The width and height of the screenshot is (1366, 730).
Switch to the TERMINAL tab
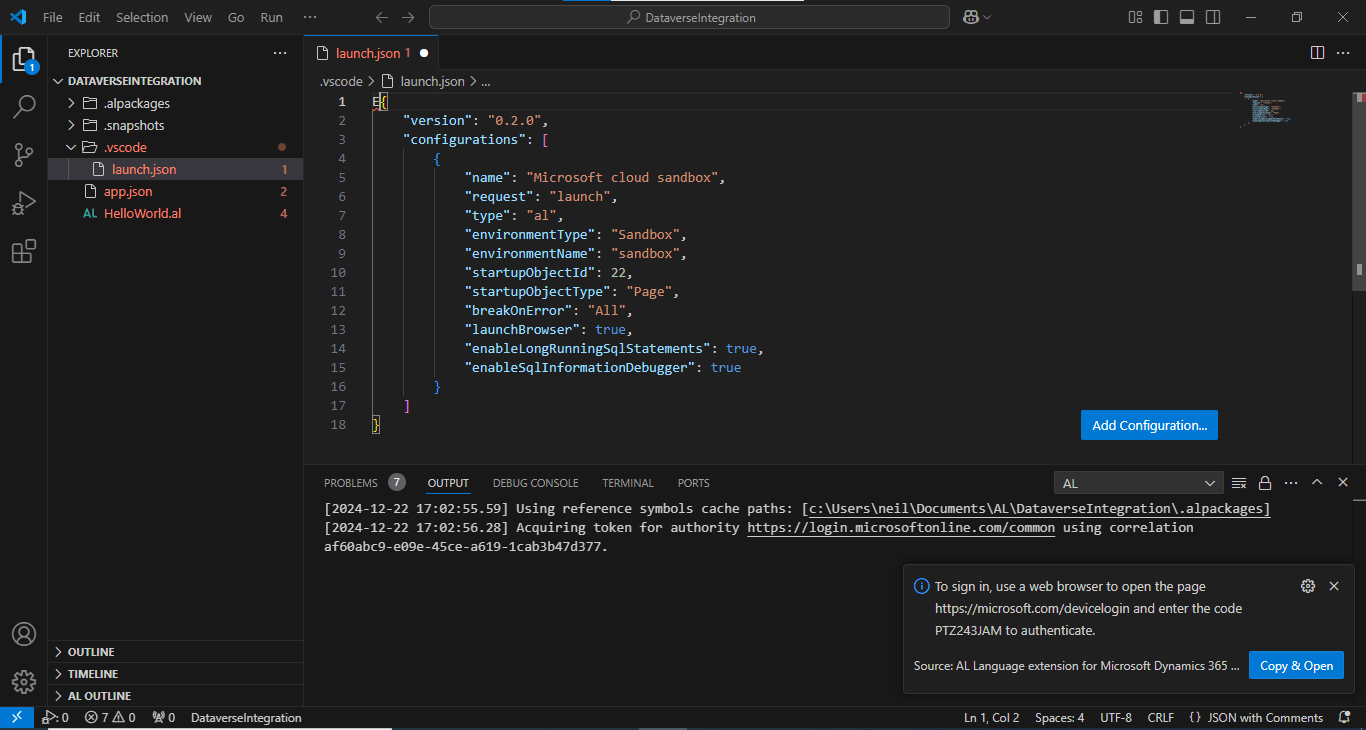627,483
